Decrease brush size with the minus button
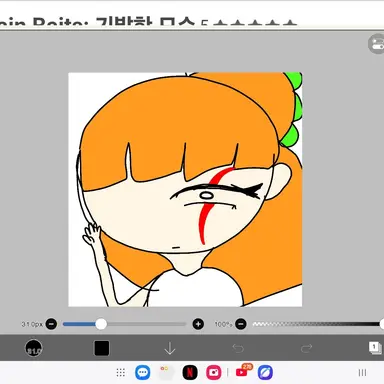The width and height of the screenshot is (384, 384). [51, 324]
